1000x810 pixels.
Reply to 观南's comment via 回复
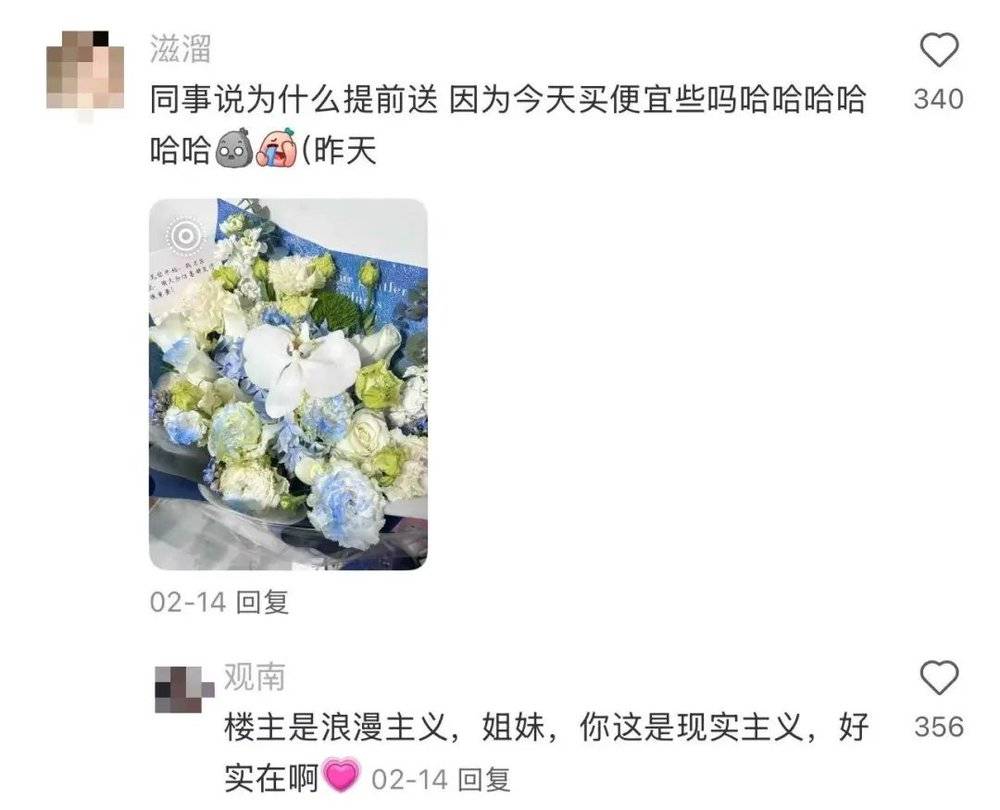tap(484, 779)
